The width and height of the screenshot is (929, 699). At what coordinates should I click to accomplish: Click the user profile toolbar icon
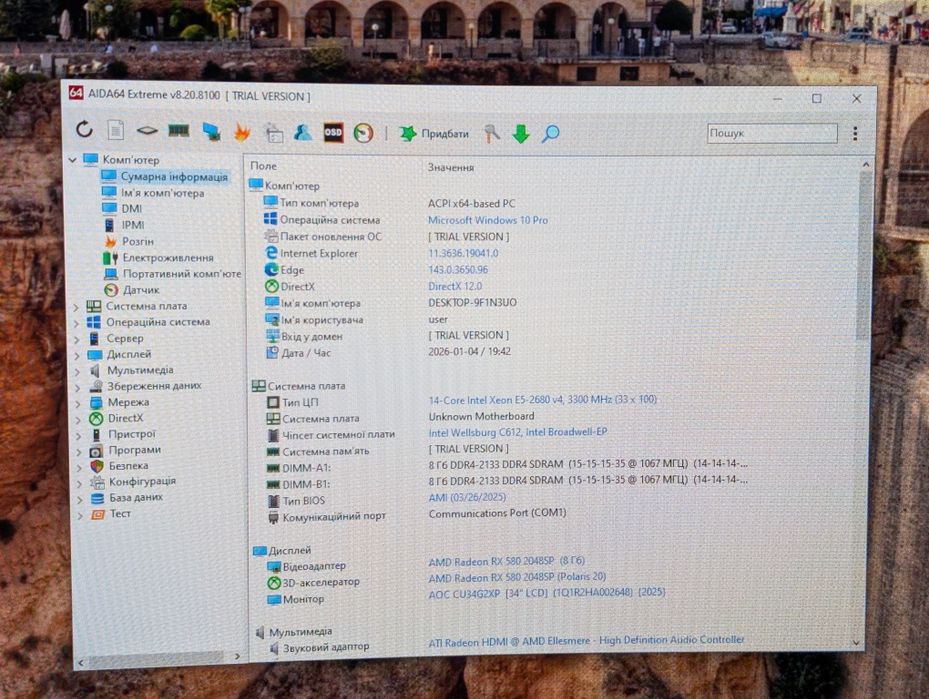point(303,132)
